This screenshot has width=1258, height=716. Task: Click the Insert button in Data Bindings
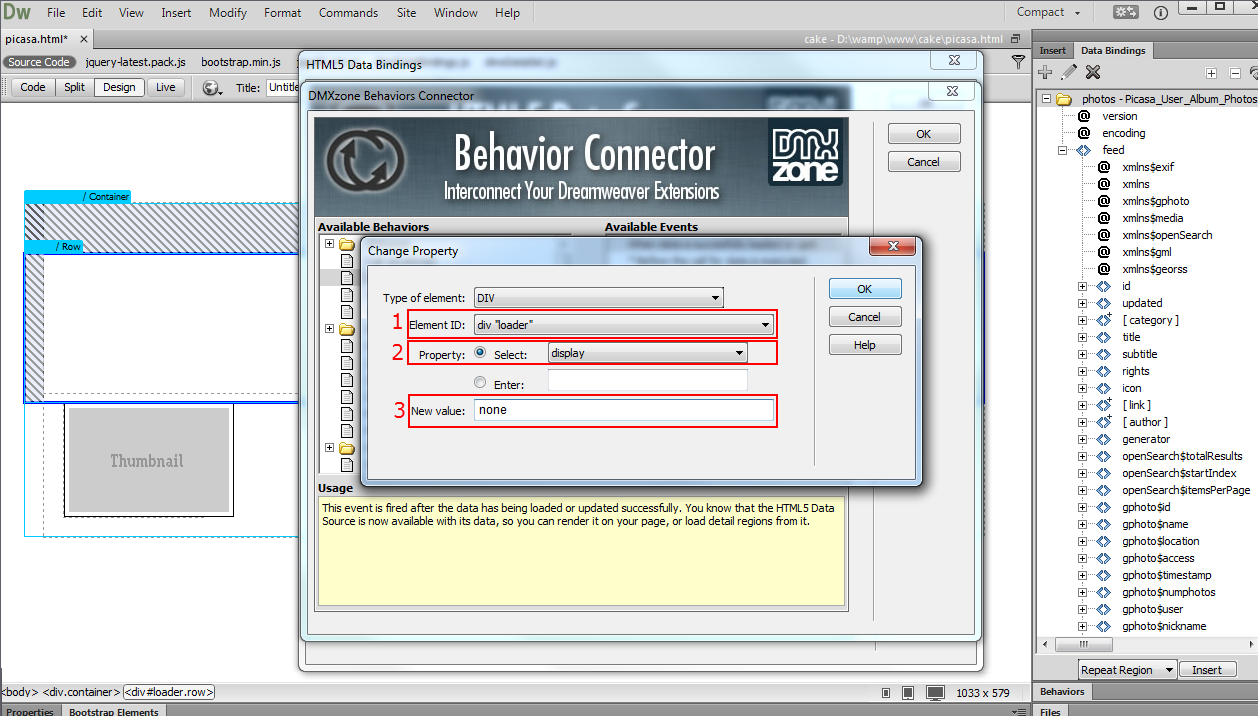tap(1207, 670)
